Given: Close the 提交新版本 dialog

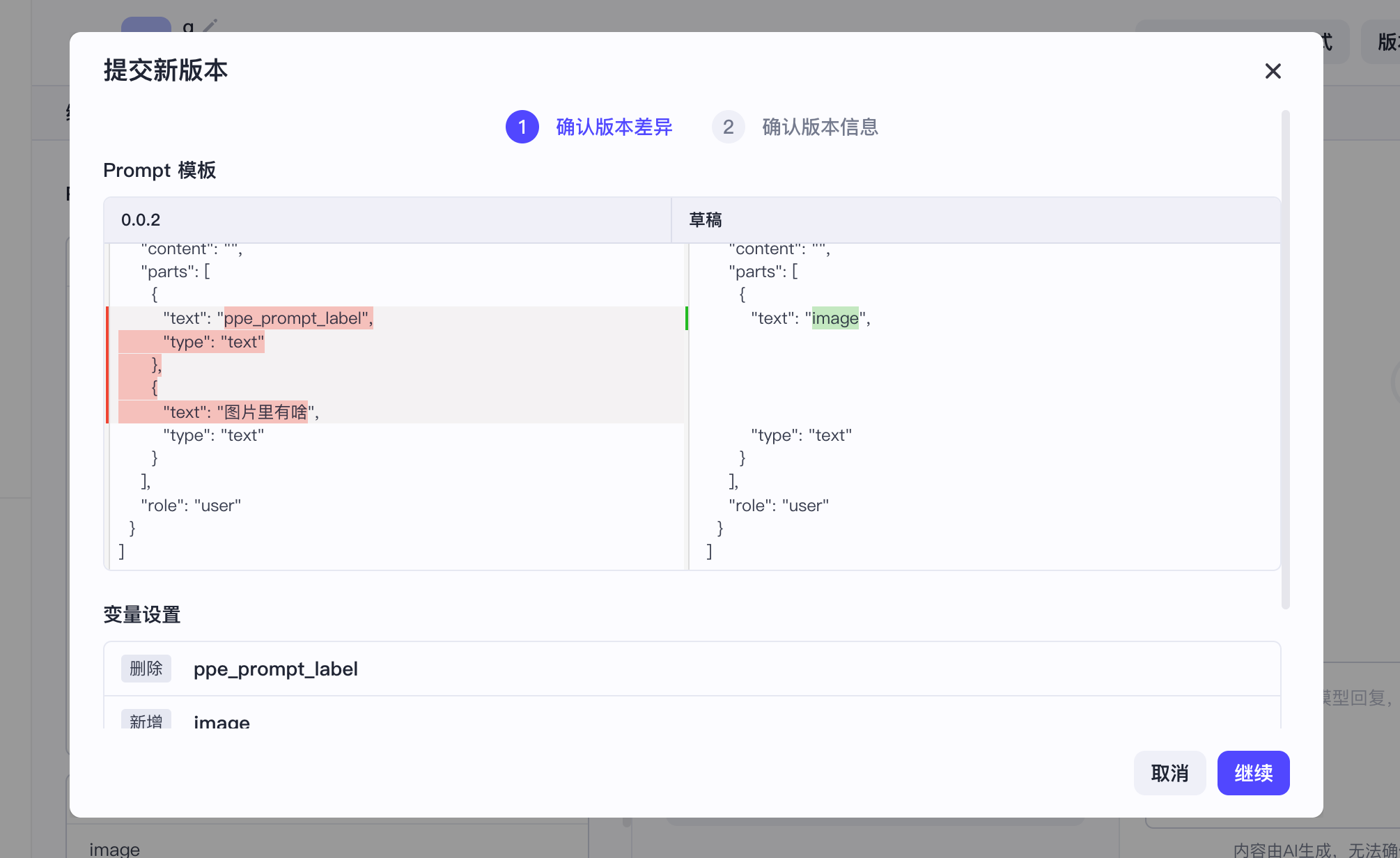Looking at the screenshot, I should tap(1273, 71).
